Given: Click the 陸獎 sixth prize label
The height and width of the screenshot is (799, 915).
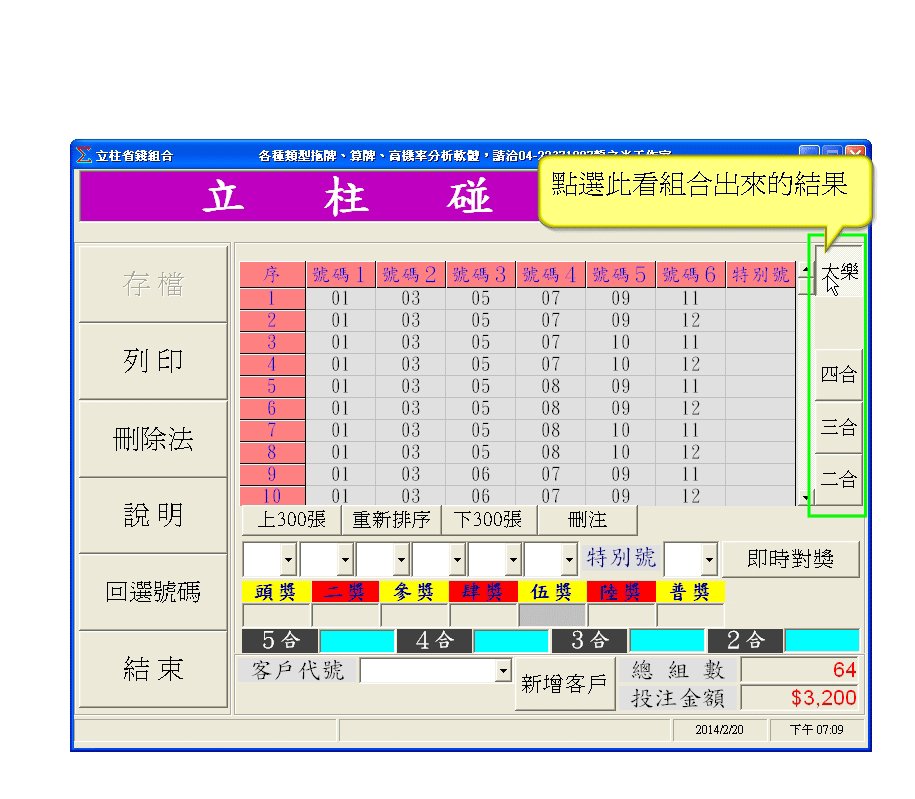Looking at the screenshot, I should click(x=621, y=592).
